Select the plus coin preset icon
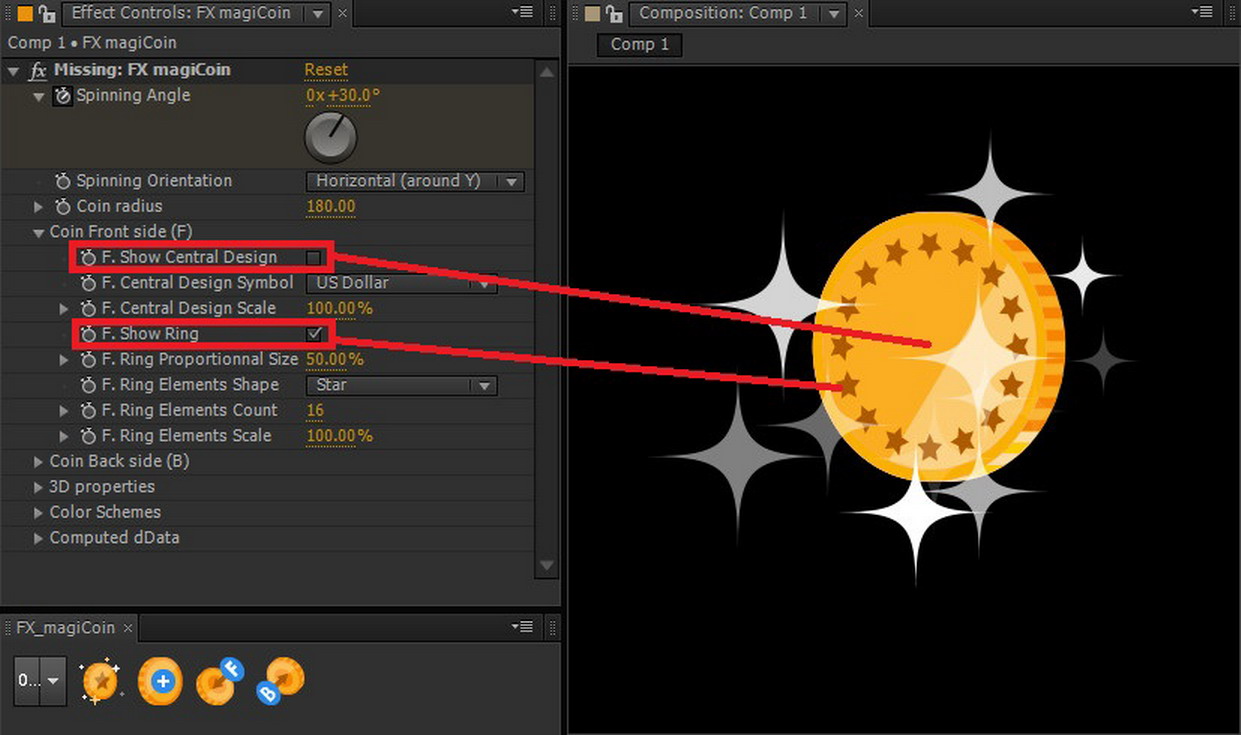The width and height of the screenshot is (1241, 735). [x=160, y=681]
